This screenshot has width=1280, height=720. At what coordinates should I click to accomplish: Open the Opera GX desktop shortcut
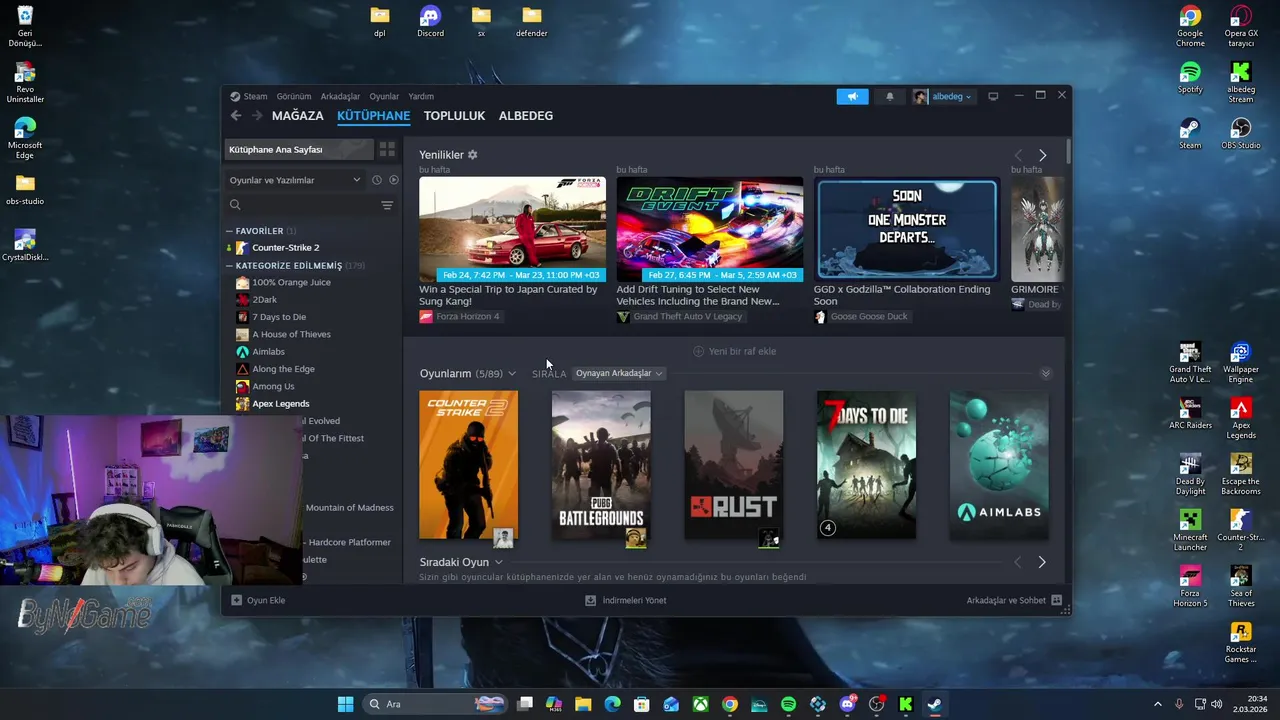click(x=1241, y=26)
